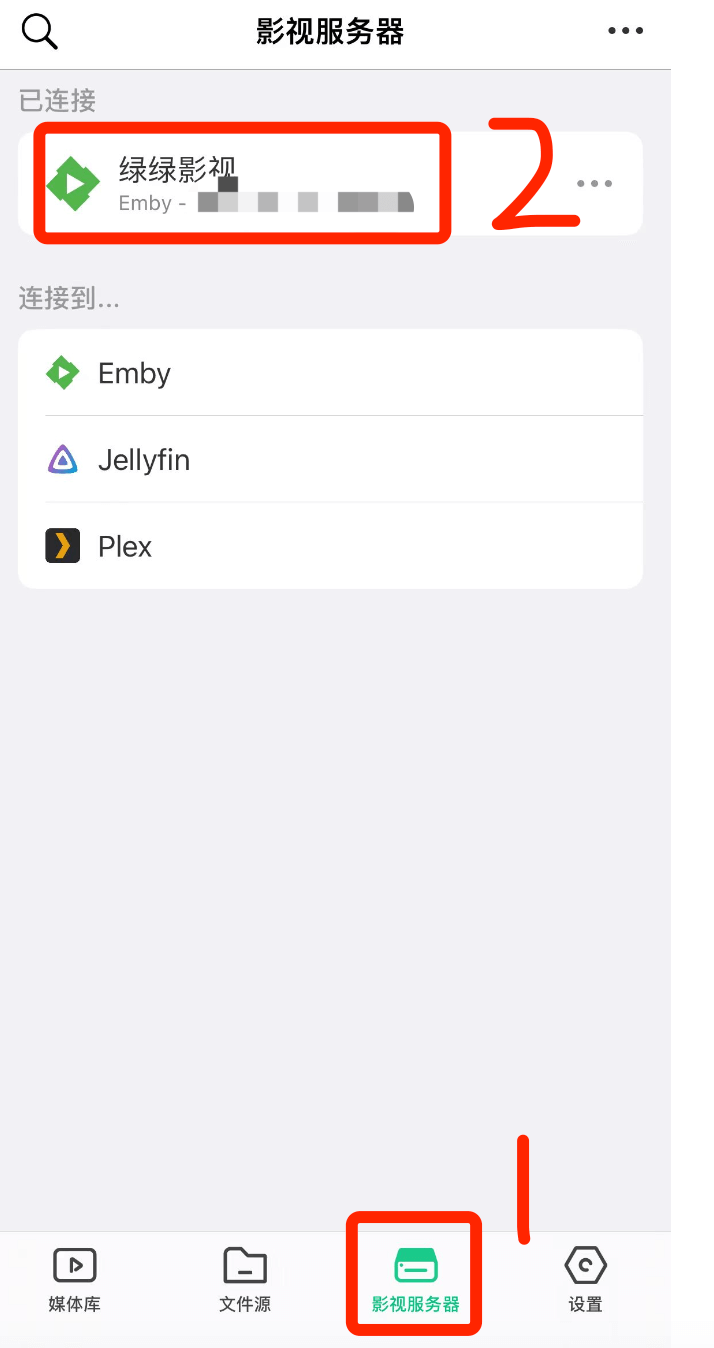Select the 影视服务器 bottom tab label
Viewport: 714px width, 1348px height.
416,1304
